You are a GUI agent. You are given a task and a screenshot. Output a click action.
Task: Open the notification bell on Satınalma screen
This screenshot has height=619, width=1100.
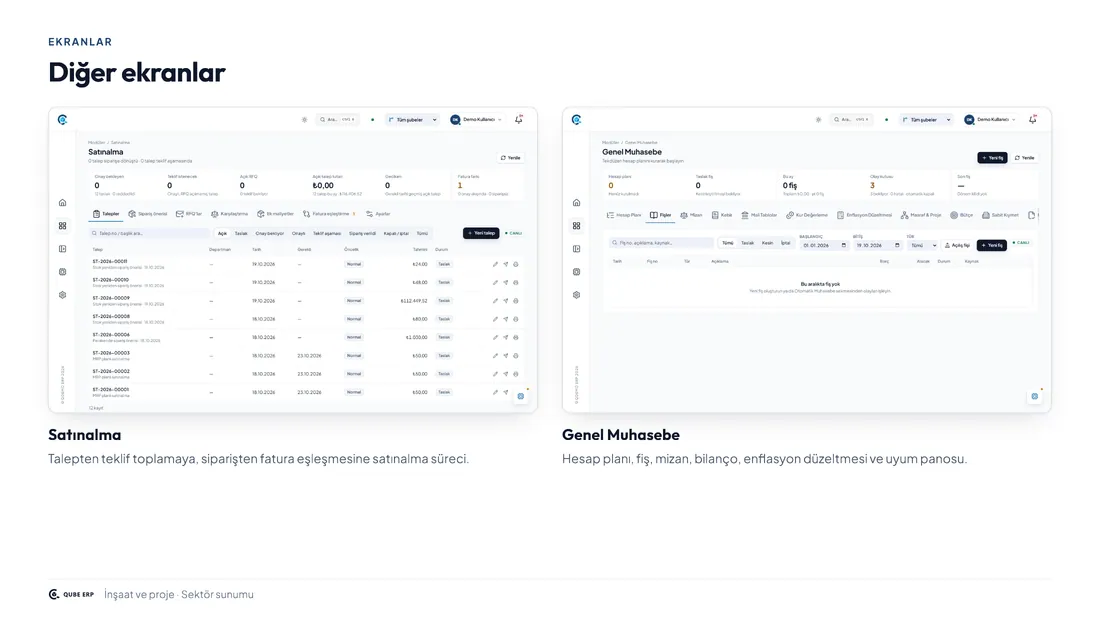(519, 120)
